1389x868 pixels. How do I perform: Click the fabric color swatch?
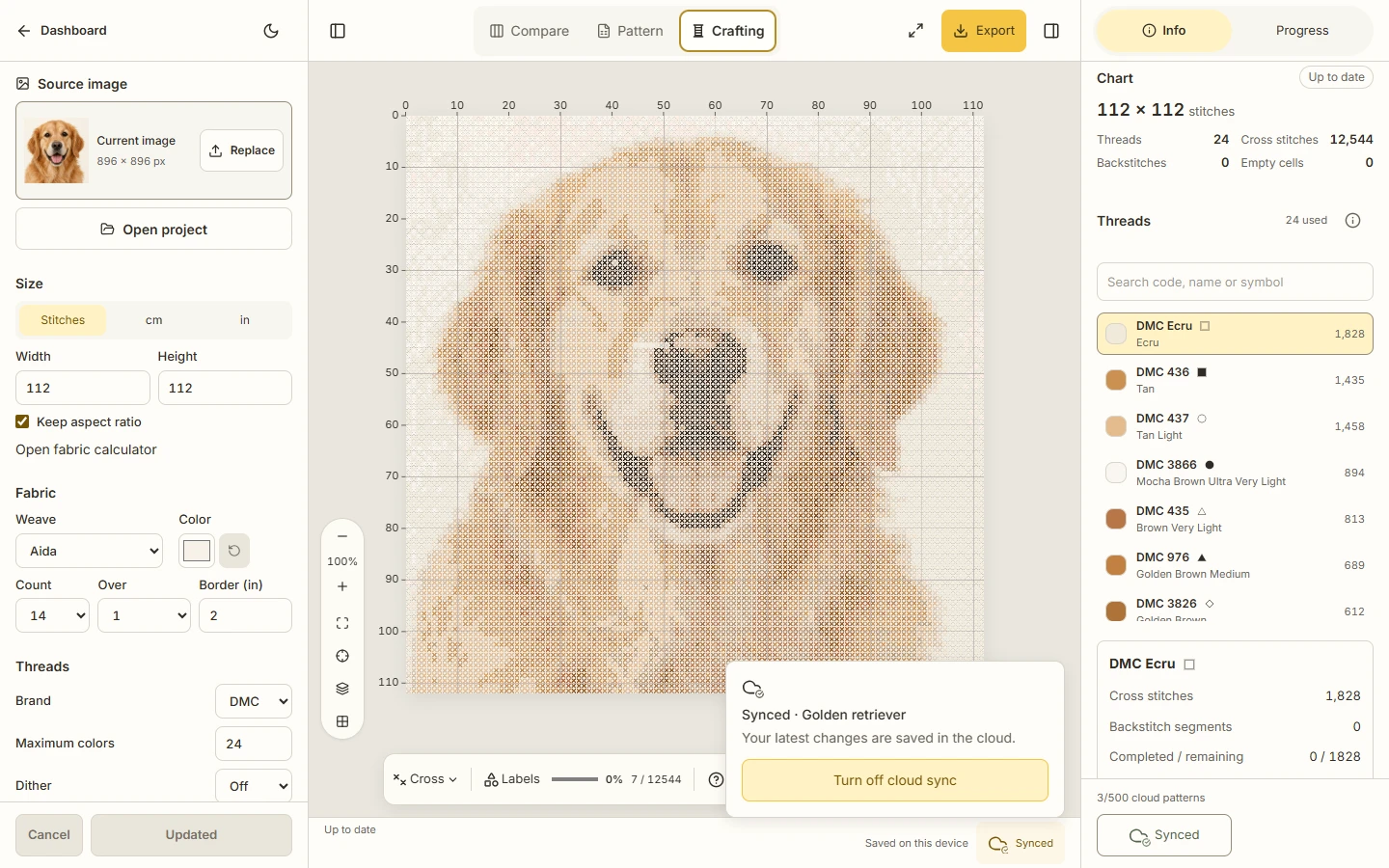197,551
